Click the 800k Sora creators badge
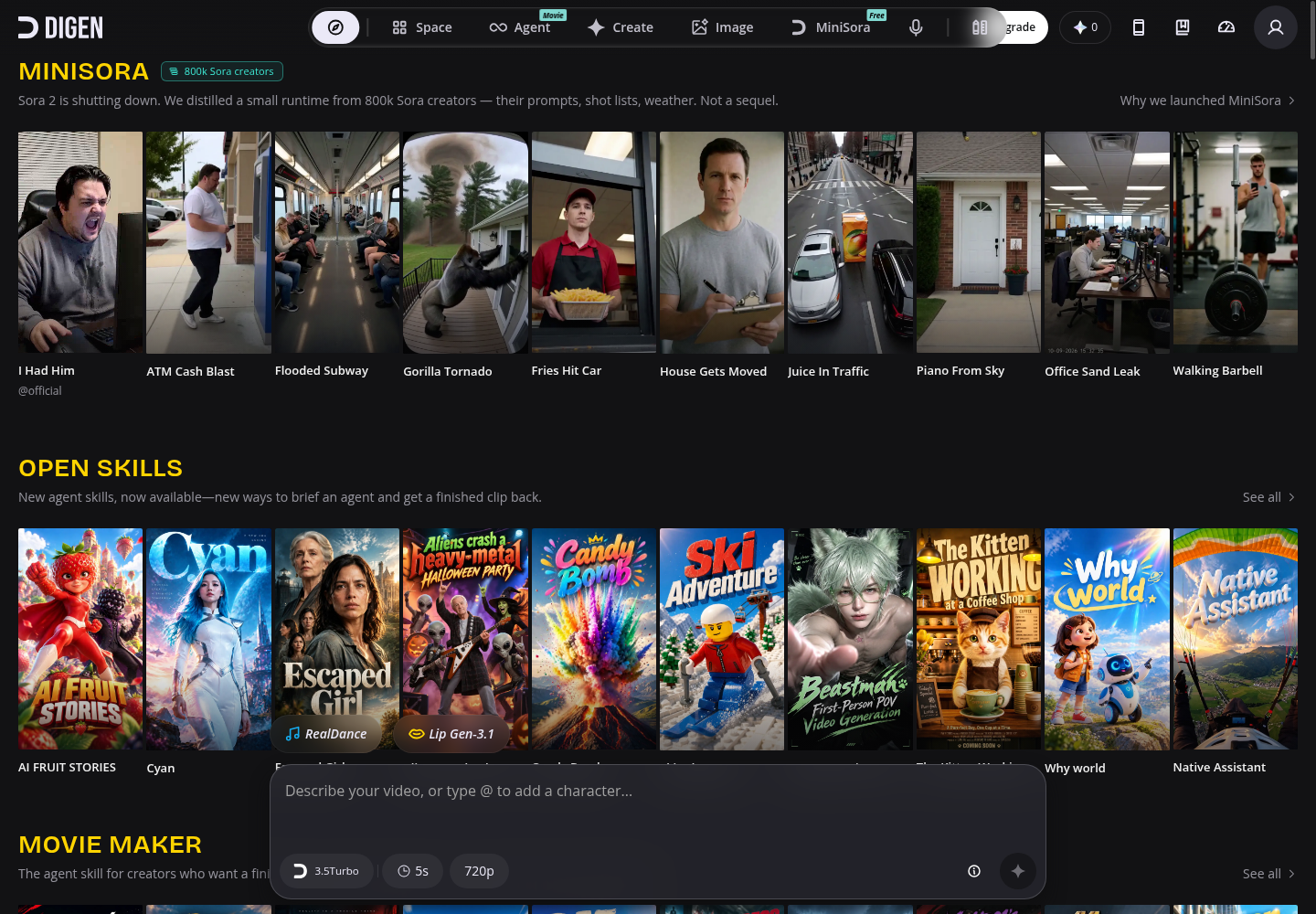The height and width of the screenshot is (914, 1316). pos(222,71)
